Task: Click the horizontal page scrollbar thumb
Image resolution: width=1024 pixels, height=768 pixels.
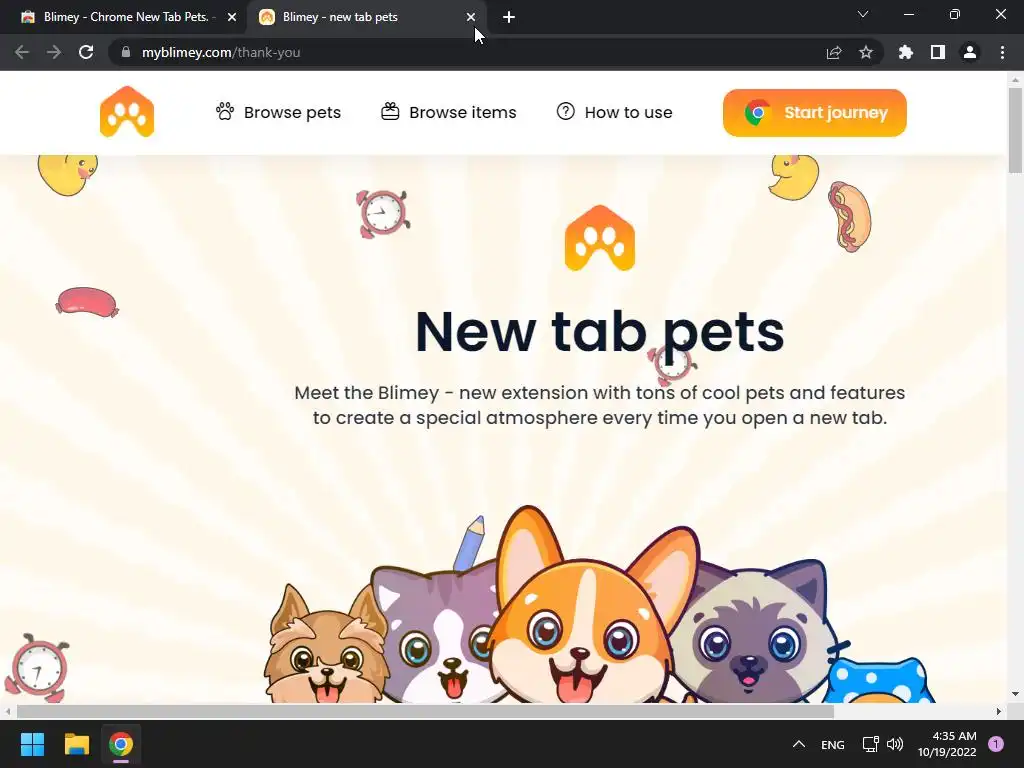Action: click(x=425, y=711)
